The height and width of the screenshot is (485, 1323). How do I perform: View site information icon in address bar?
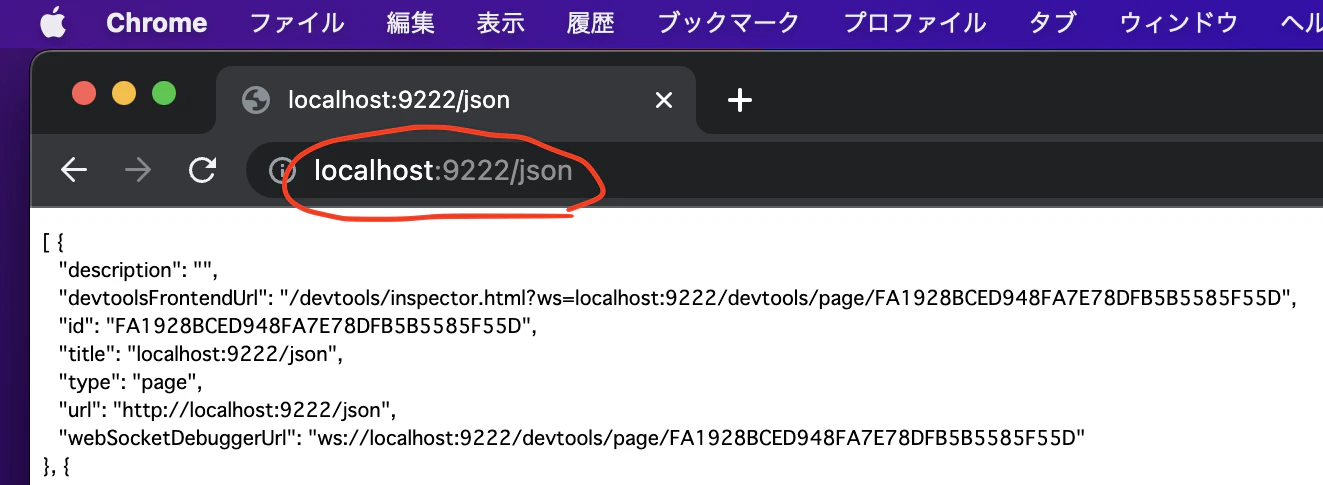click(283, 171)
